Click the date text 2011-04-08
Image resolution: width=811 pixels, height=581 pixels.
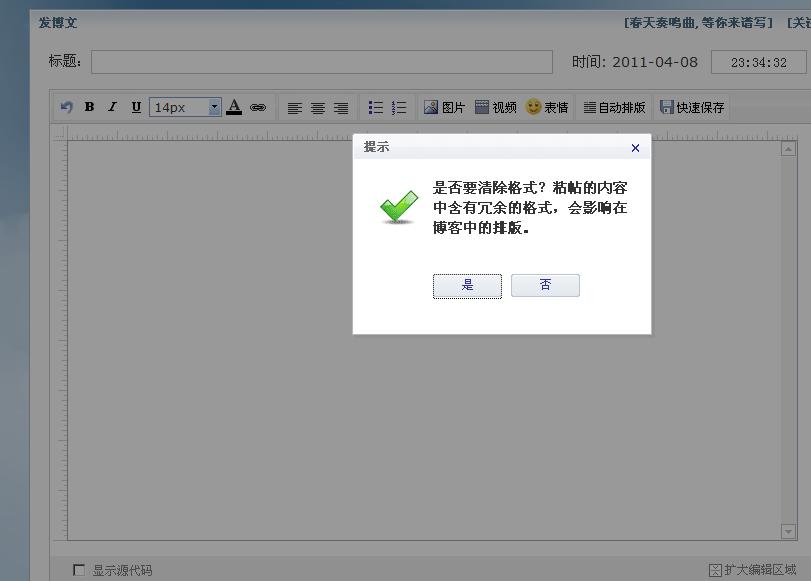pyautogui.click(x=655, y=62)
